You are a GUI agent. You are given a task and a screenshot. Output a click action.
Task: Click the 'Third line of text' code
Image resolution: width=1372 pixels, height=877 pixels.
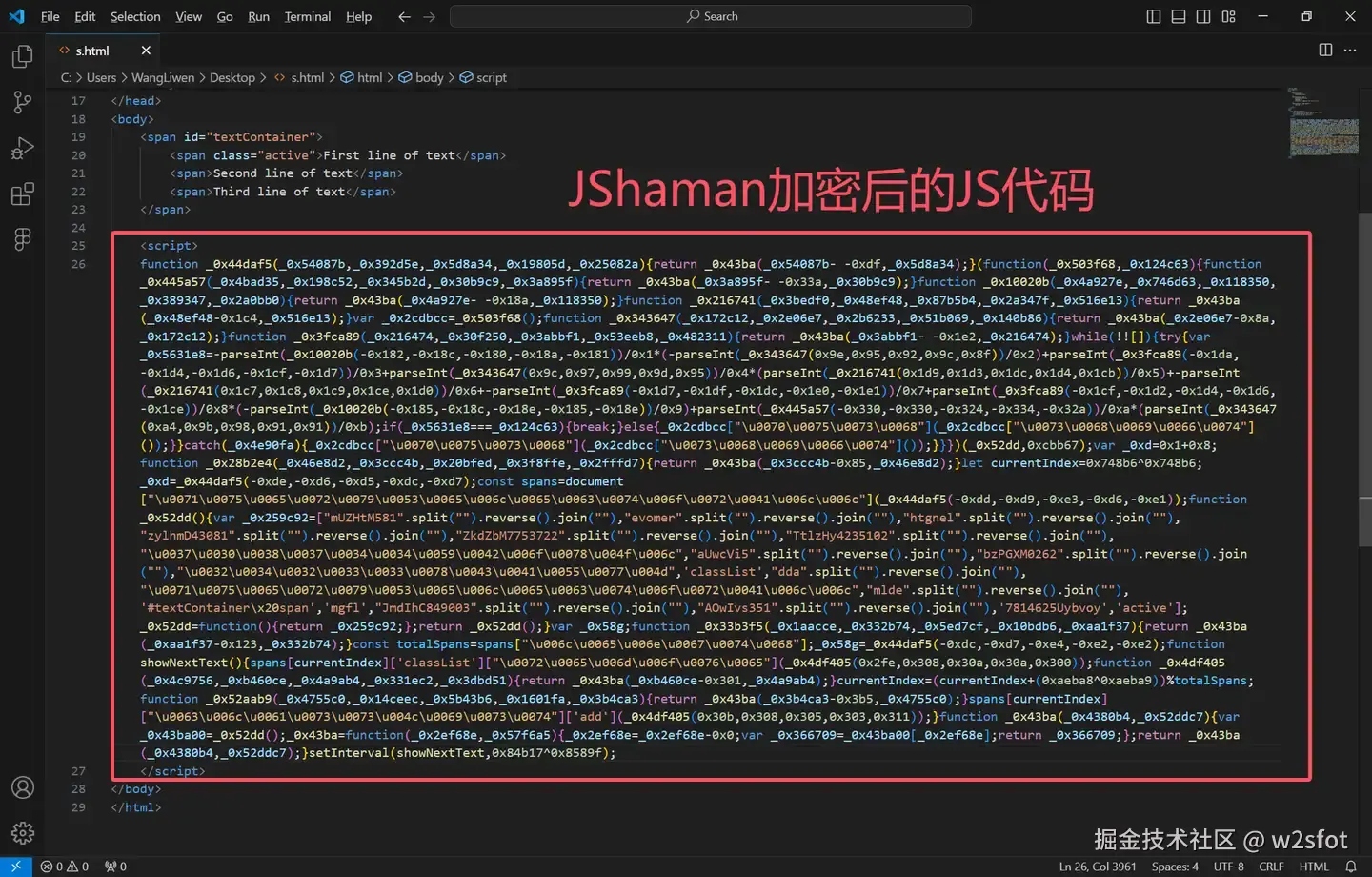coord(279,192)
